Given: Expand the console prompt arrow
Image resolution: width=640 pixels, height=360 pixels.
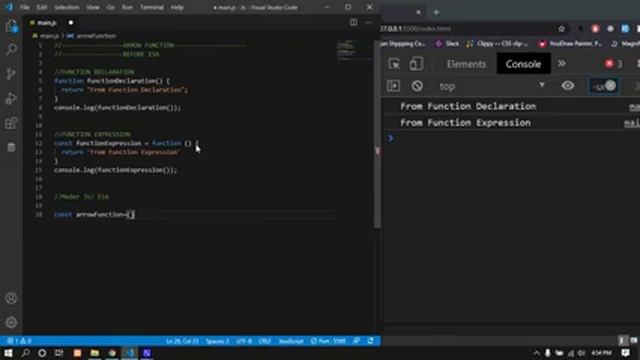Looking at the screenshot, I should tap(391, 138).
